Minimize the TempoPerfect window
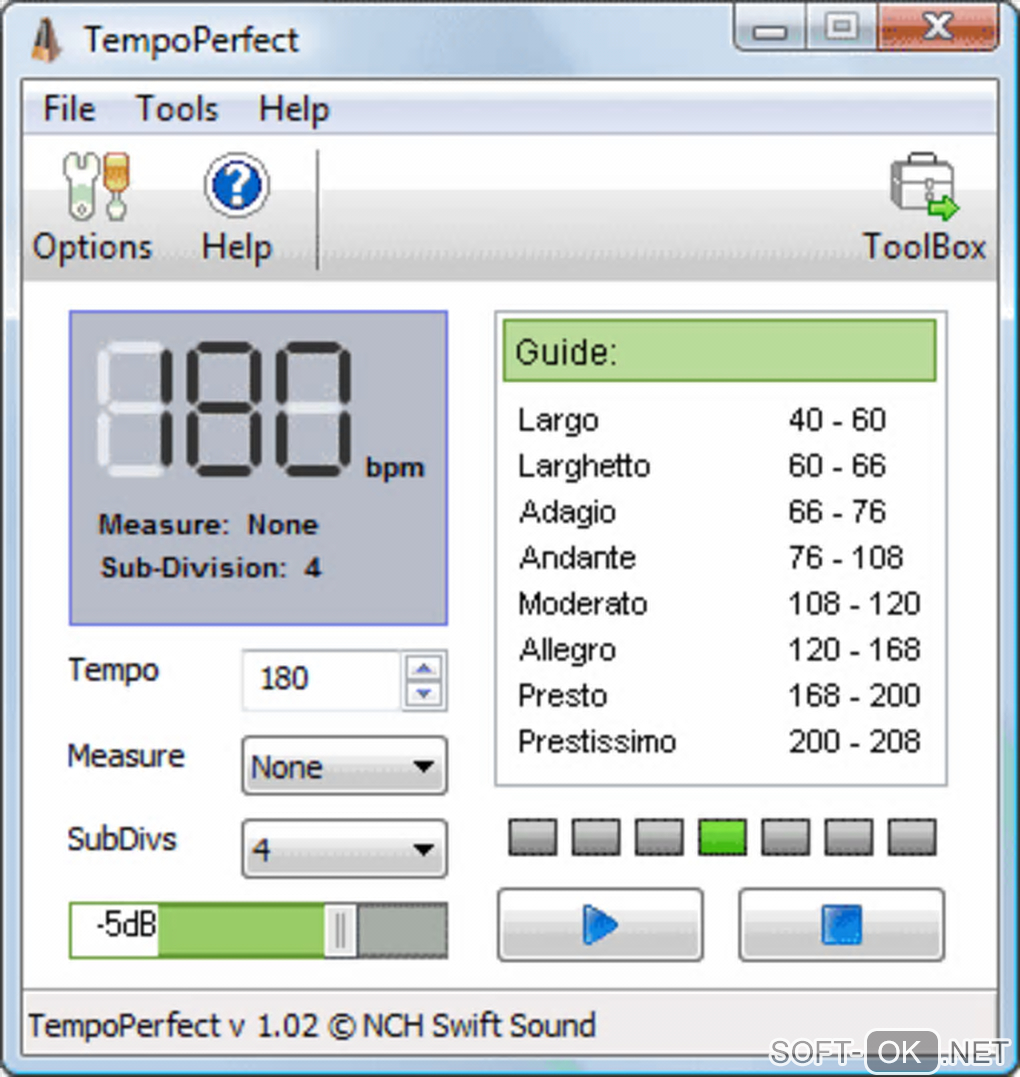The height and width of the screenshot is (1077, 1020). point(769,27)
